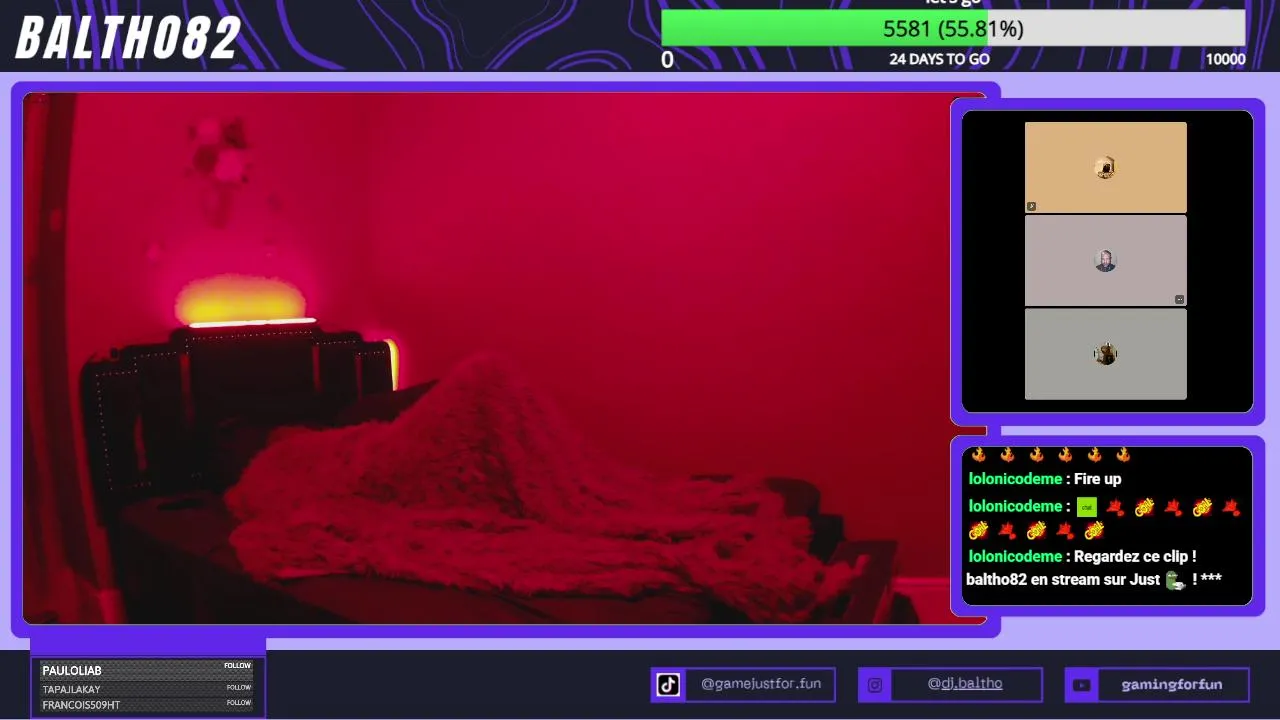This screenshot has height=720, width=1280.
Task: Open the @gamejustfor.fun TikTok handle
Action: tap(761, 684)
